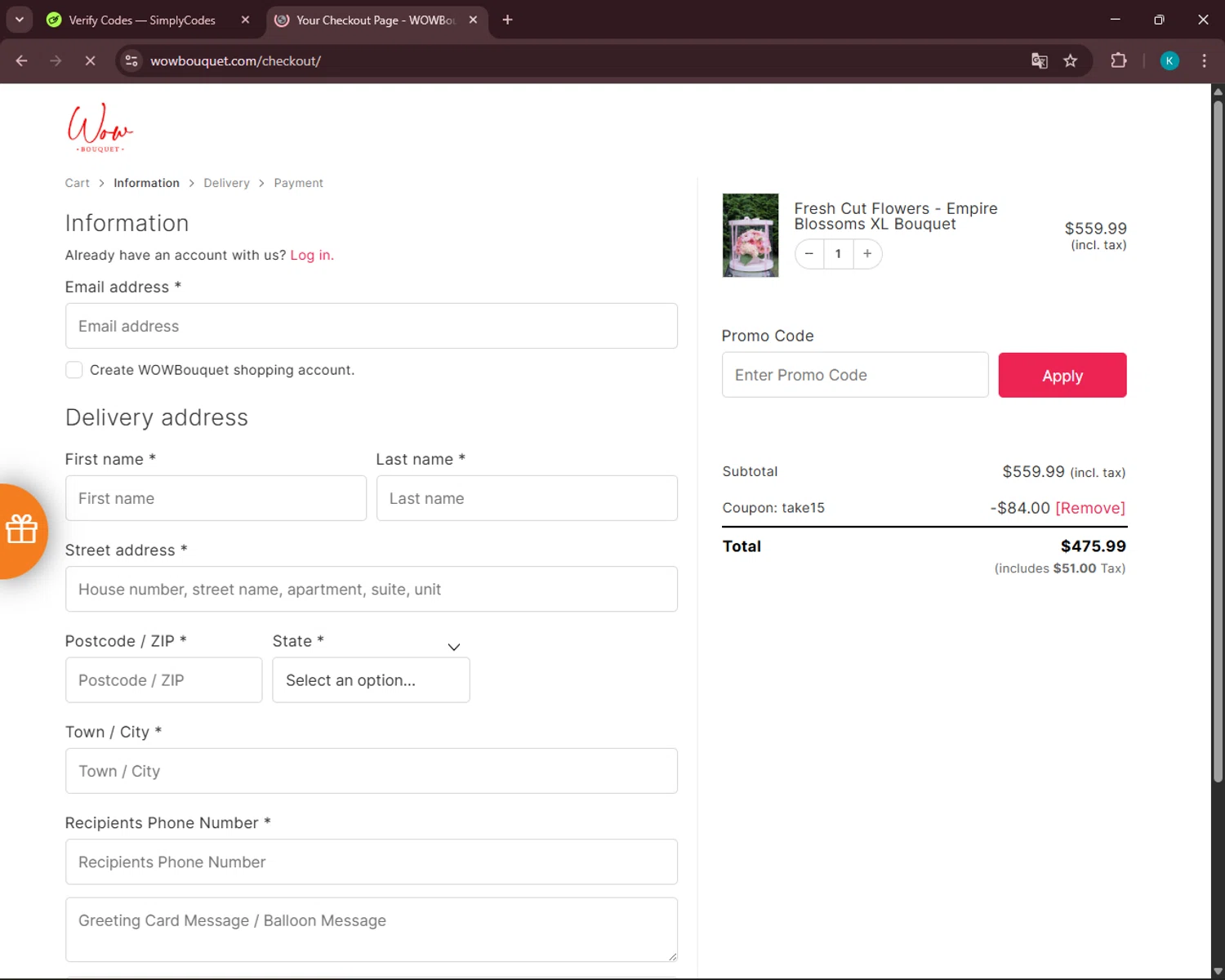View Empire Blossoms bouquet thumbnail
The image size is (1225, 980).
(x=751, y=235)
